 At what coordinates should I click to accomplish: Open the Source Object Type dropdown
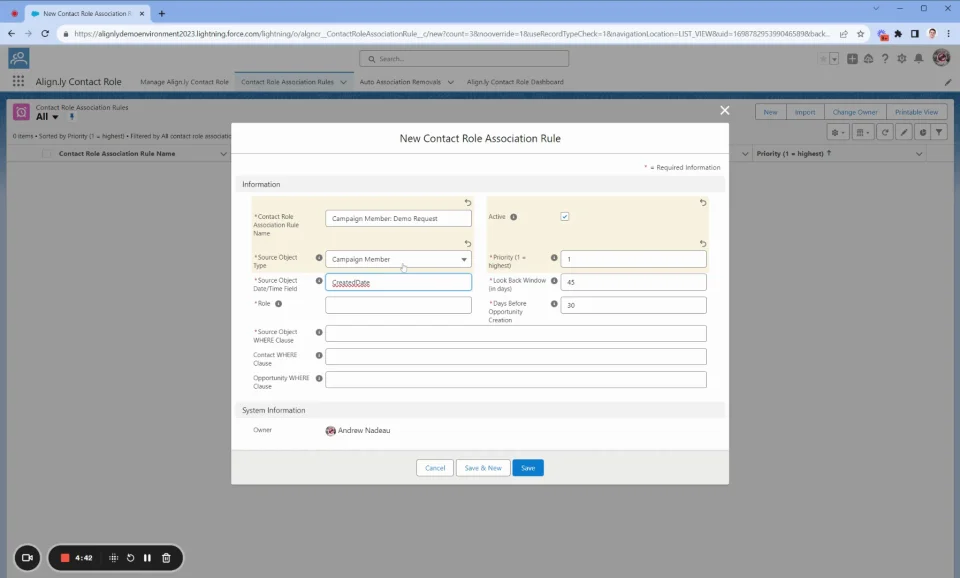click(398, 259)
